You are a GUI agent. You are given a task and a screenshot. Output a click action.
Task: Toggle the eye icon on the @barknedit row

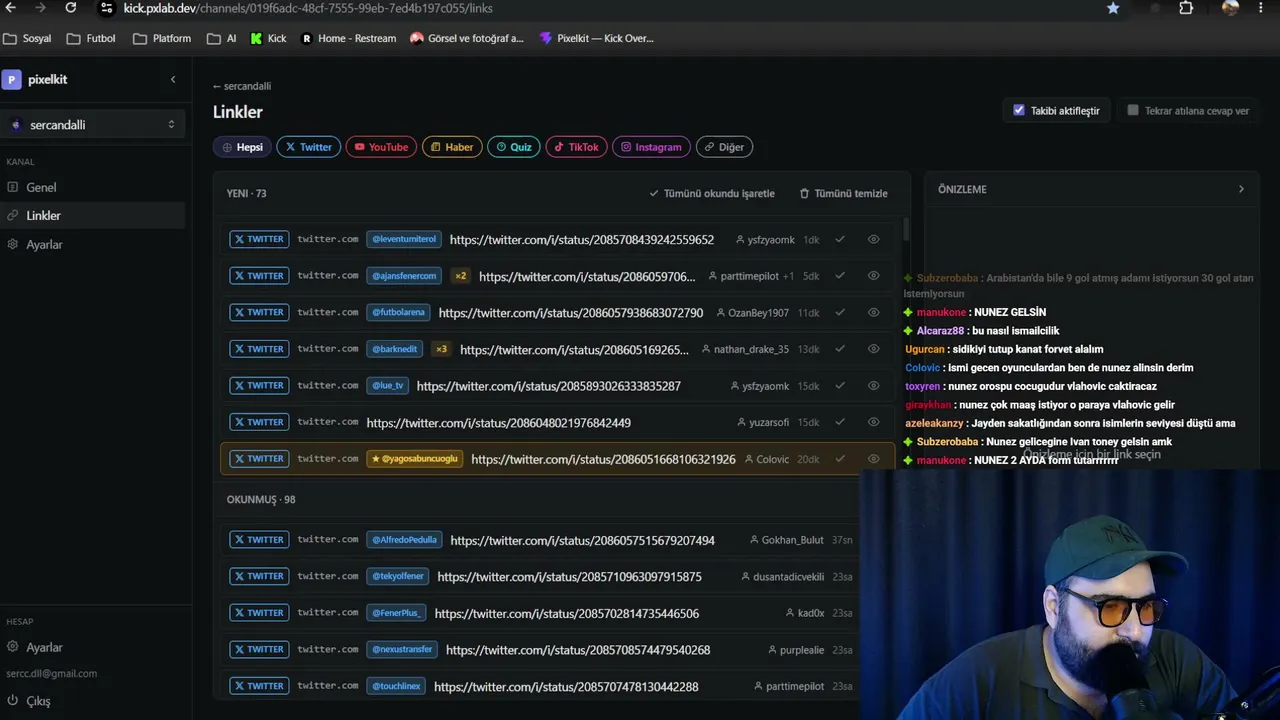[873, 349]
